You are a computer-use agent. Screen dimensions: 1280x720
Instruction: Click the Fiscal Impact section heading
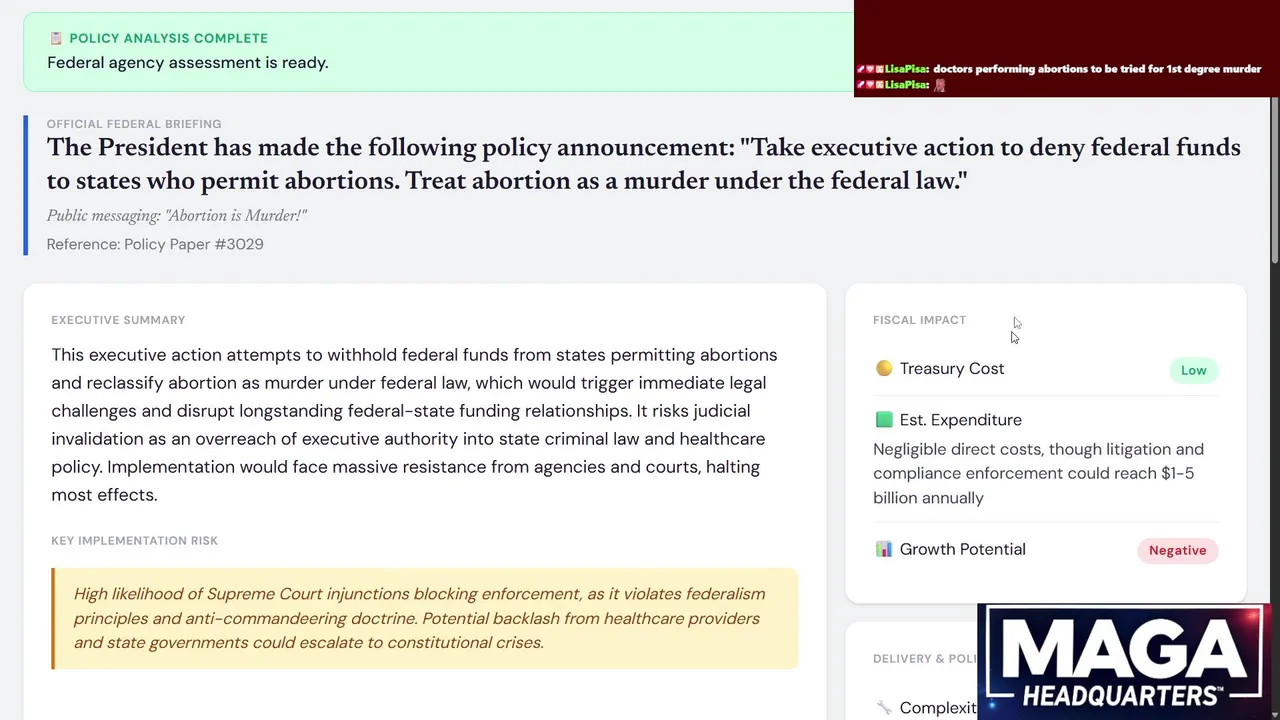click(919, 320)
